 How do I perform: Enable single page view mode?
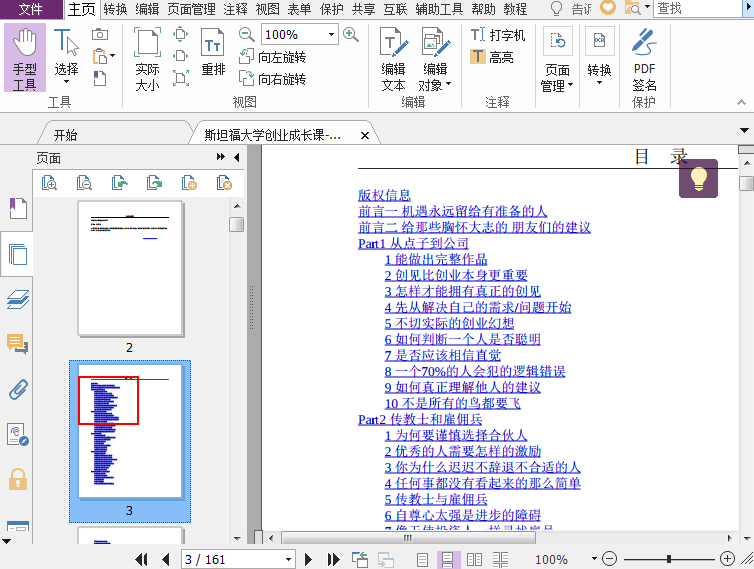click(x=422, y=559)
